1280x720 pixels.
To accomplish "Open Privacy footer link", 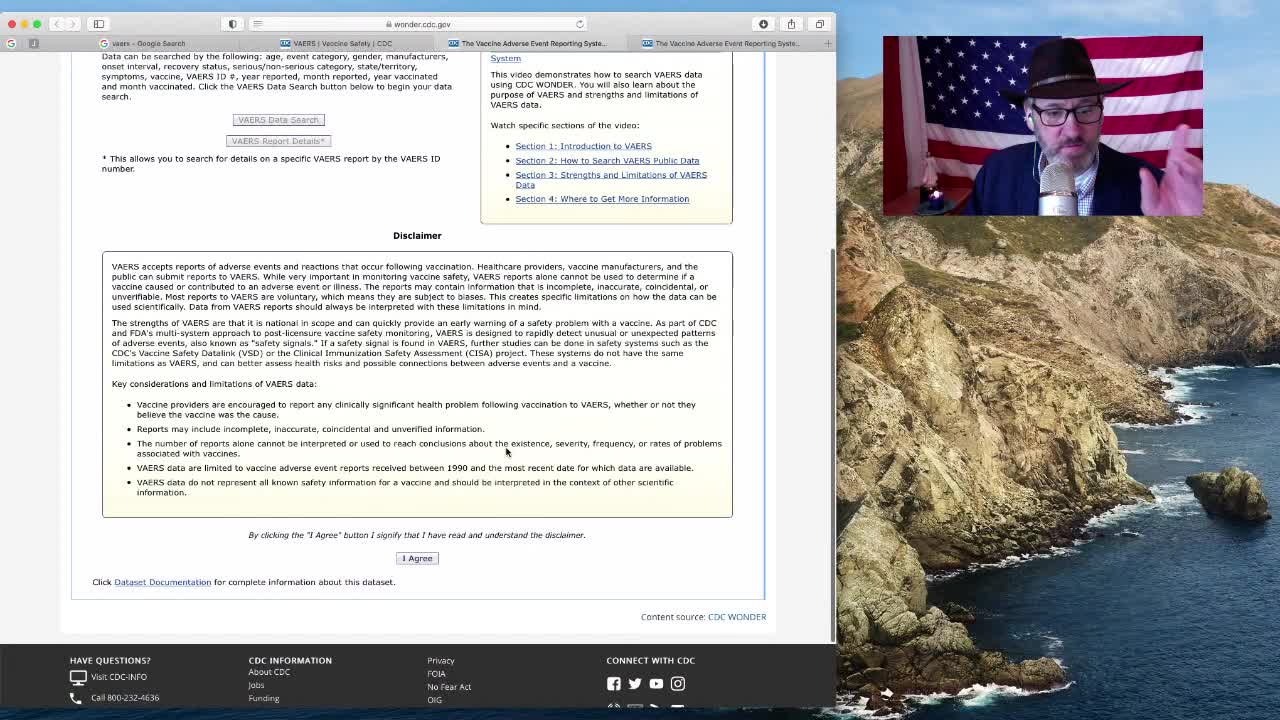I will (x=441, y=661).
